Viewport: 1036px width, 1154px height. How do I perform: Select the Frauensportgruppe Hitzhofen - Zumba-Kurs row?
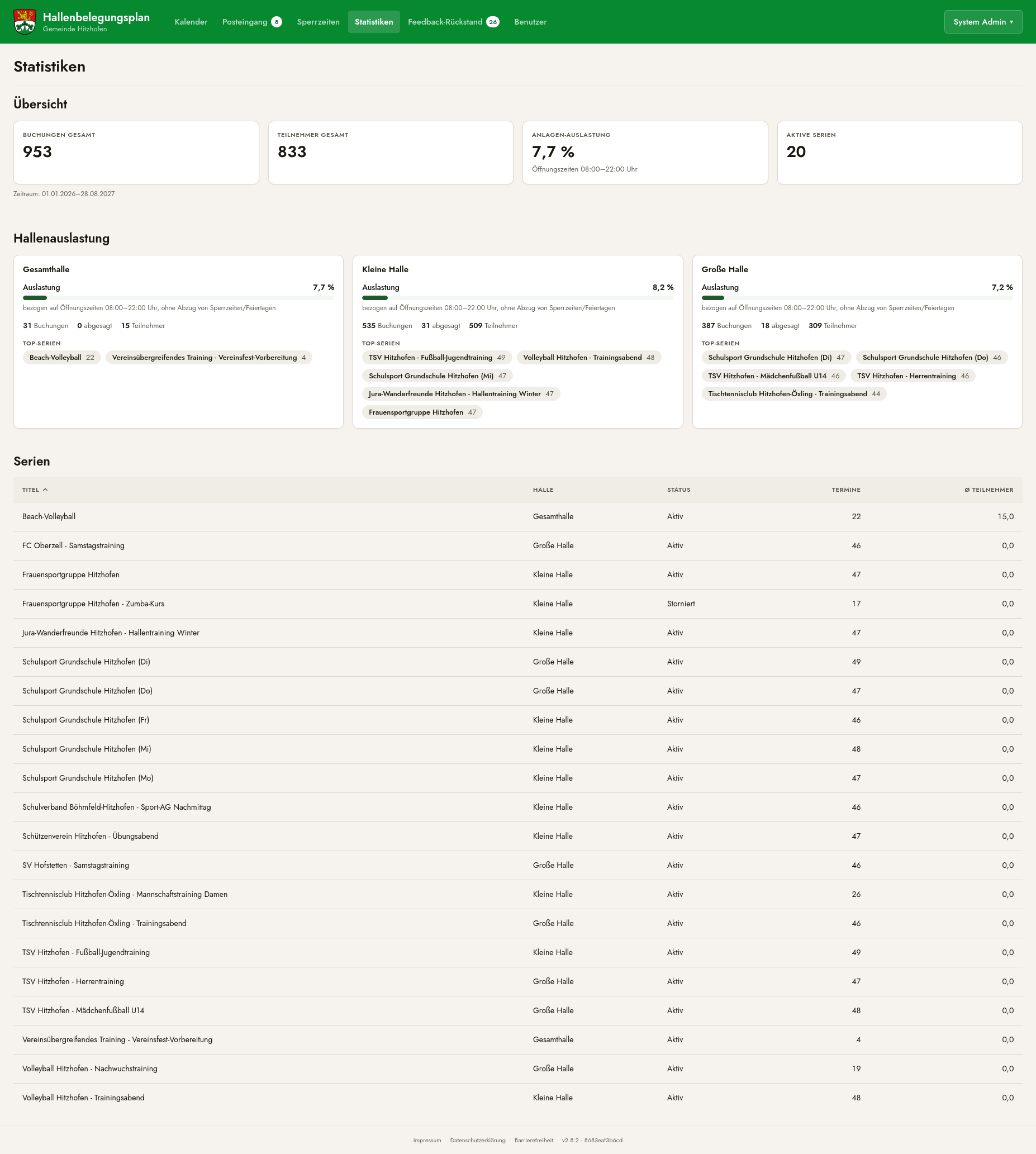[518, 604]
